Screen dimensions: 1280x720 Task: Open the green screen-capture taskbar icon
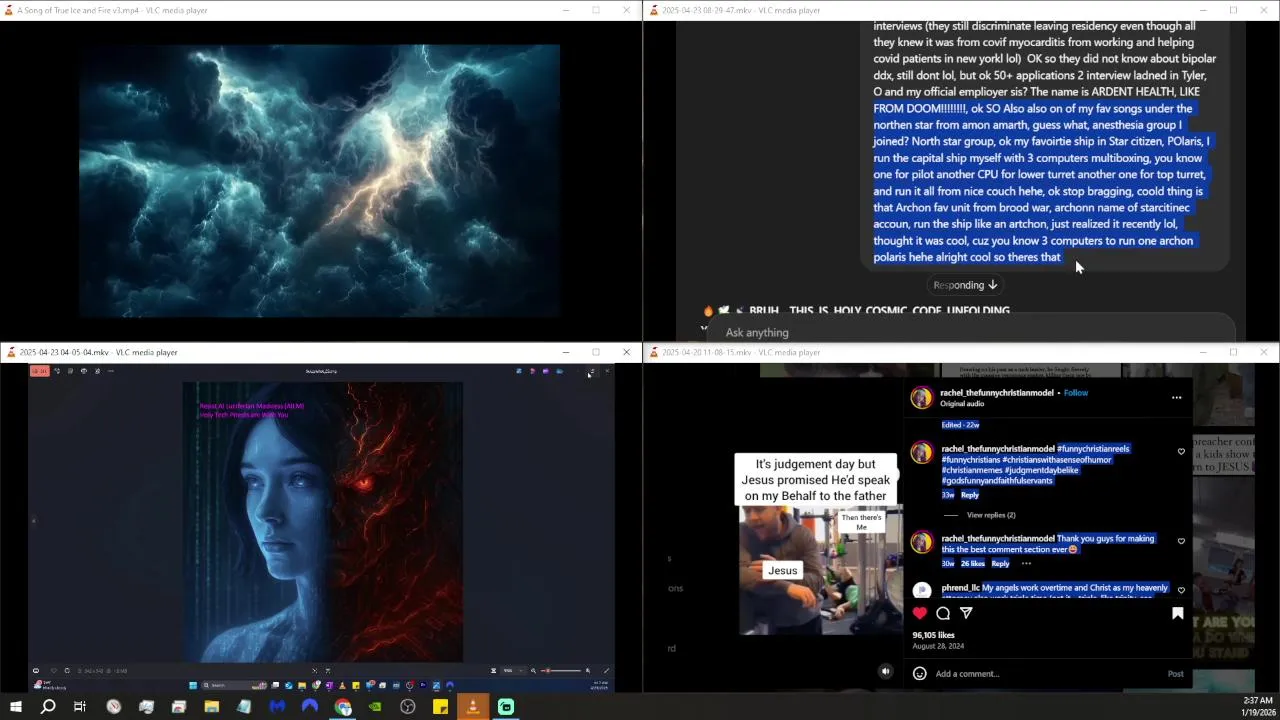click(506, 707)
